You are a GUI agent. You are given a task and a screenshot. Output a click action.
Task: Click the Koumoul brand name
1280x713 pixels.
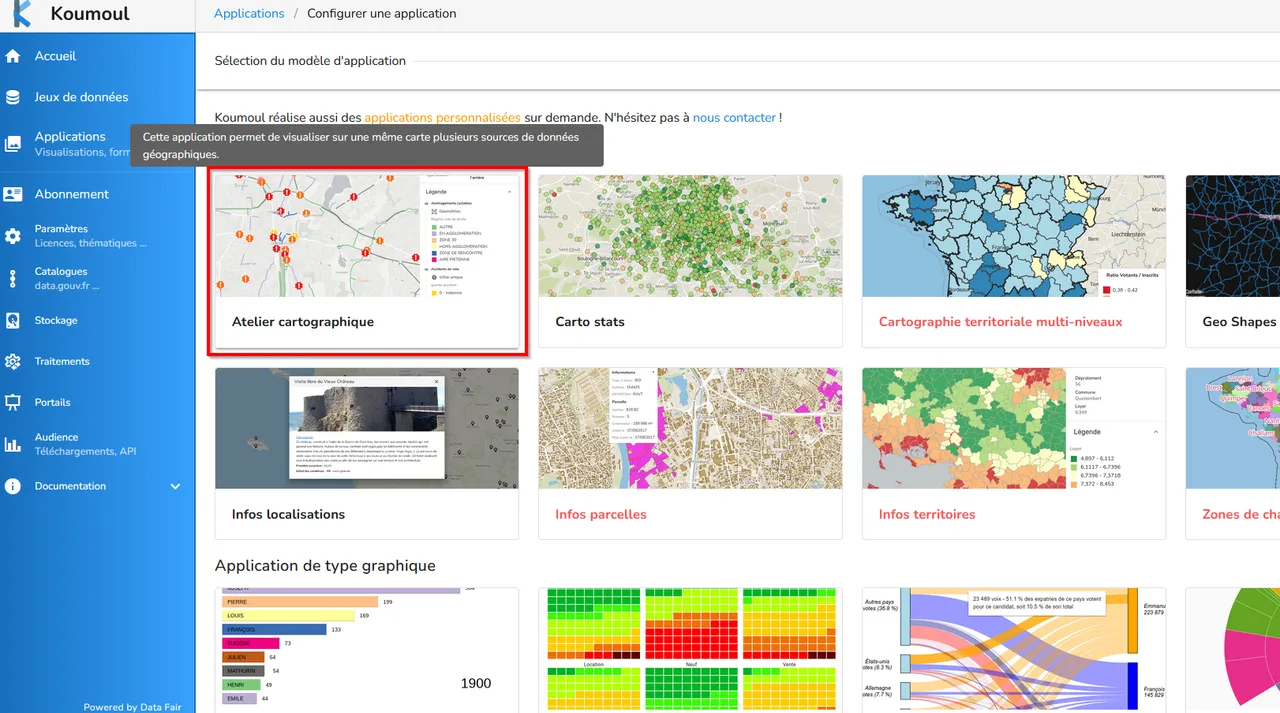pyautogui.click(x=90, y=14)
